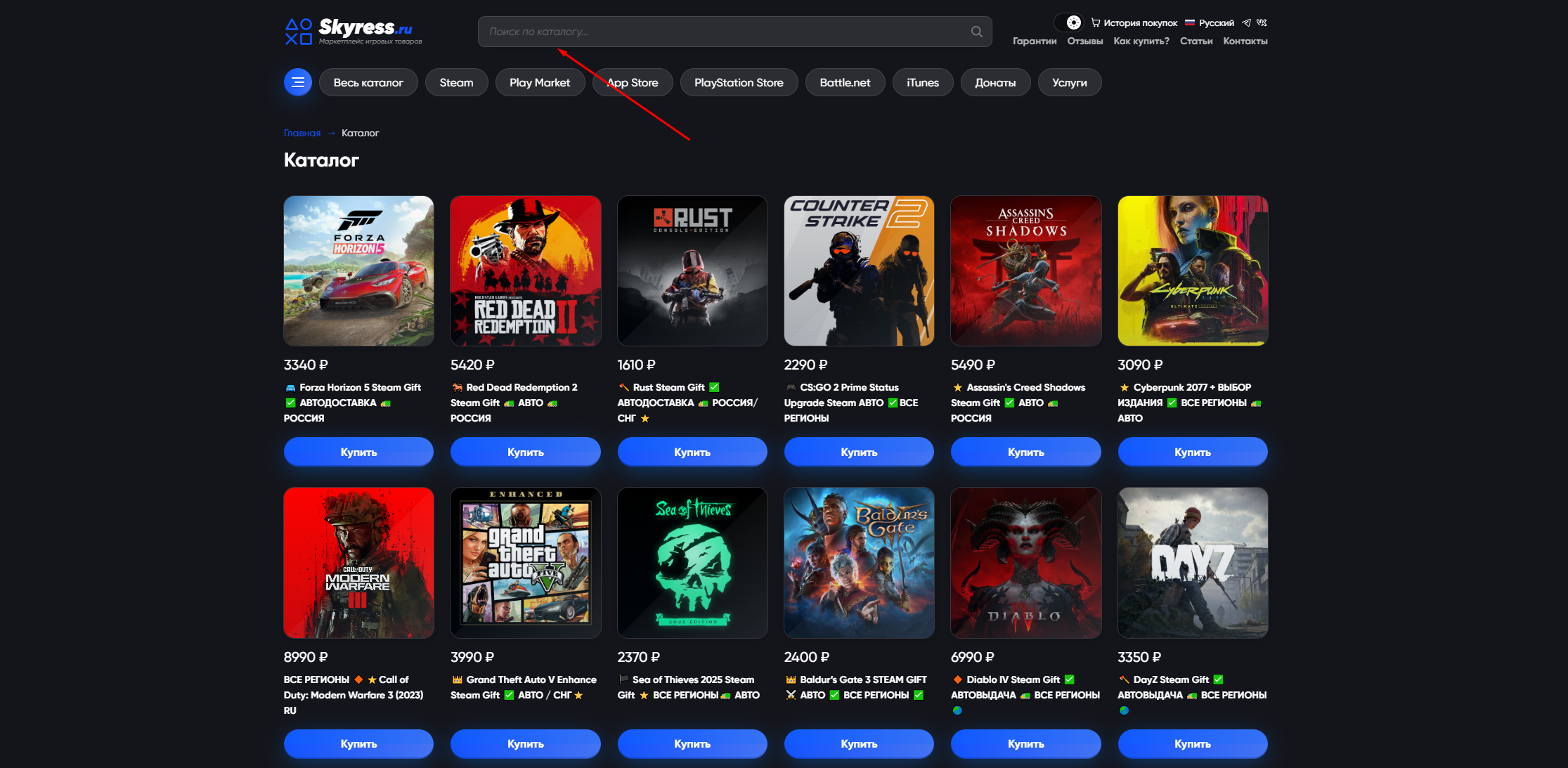Click the shopping cart history icon
1568x768 pixels.
pos(1095,22)
